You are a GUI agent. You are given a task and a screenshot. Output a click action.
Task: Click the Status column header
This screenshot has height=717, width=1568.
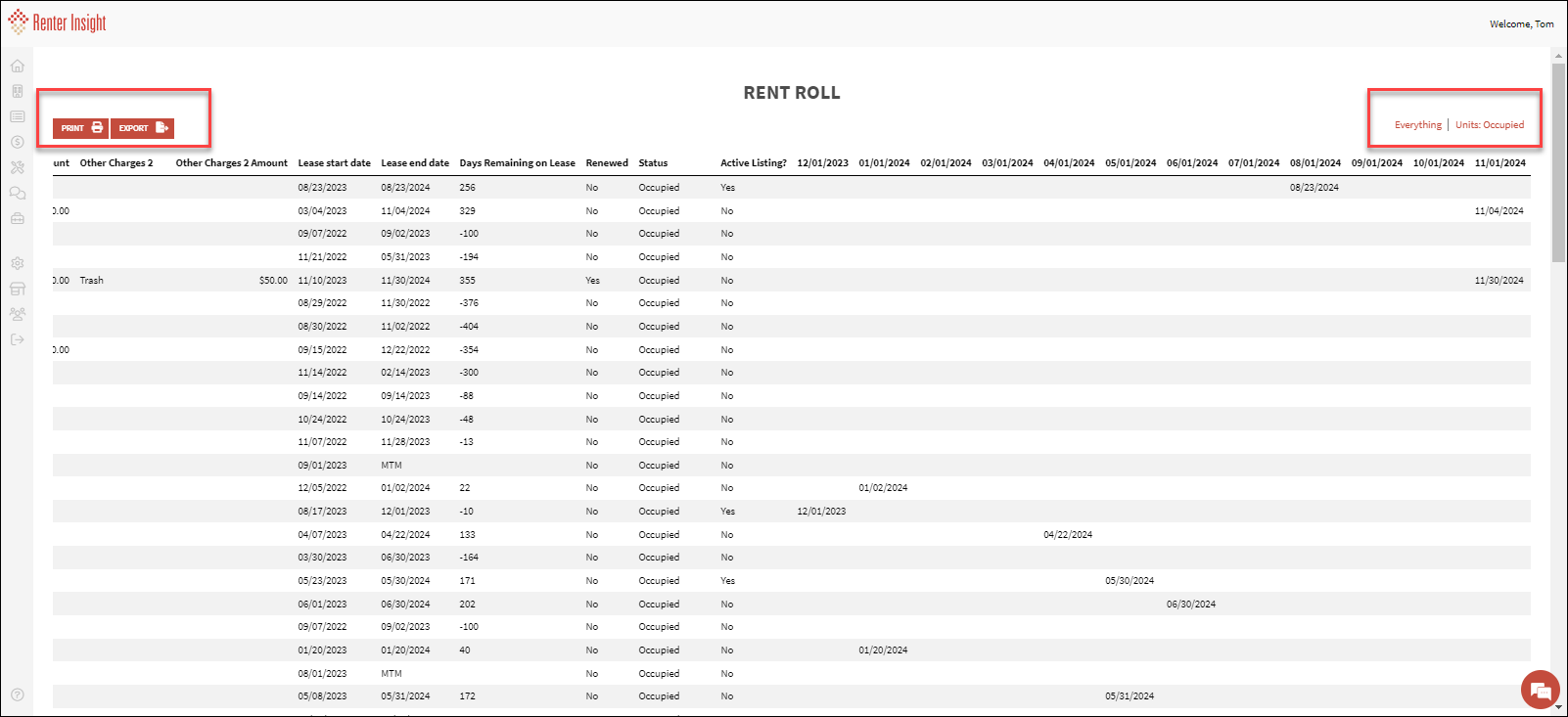(653, 163)
